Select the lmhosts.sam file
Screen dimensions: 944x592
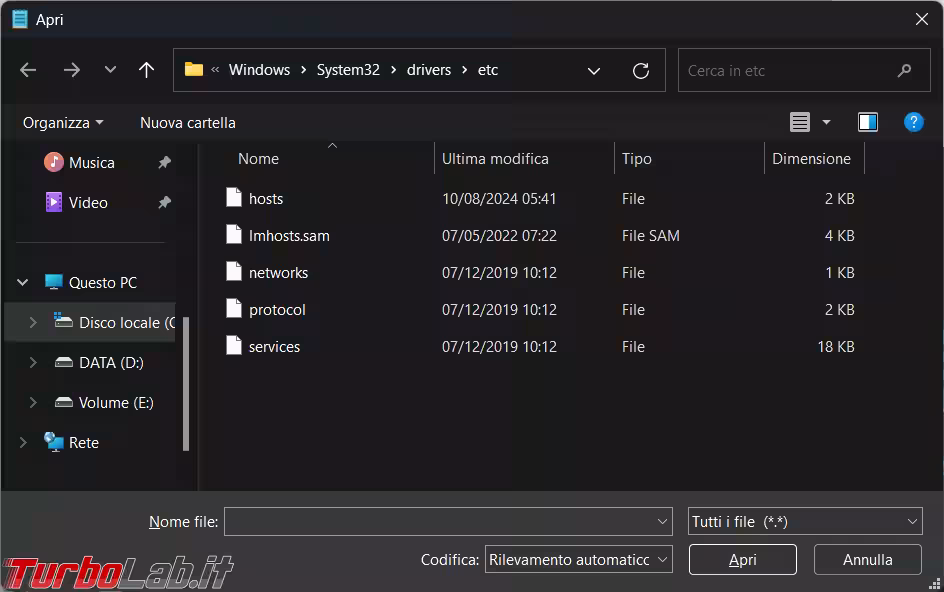pos(289,236)
